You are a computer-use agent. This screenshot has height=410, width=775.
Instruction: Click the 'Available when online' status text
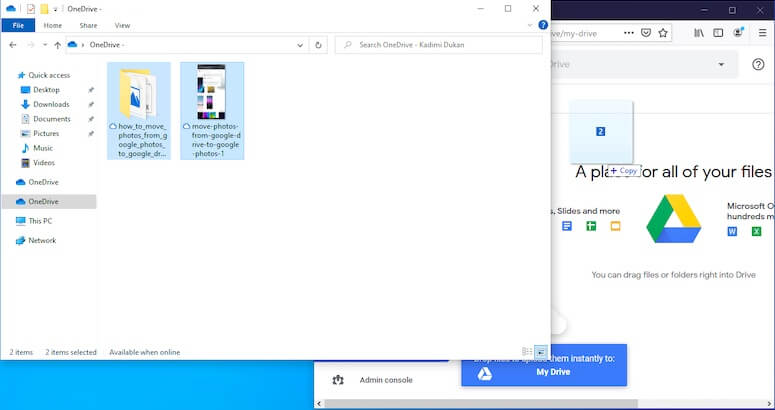pyautogui.click(x=144, y=352)
